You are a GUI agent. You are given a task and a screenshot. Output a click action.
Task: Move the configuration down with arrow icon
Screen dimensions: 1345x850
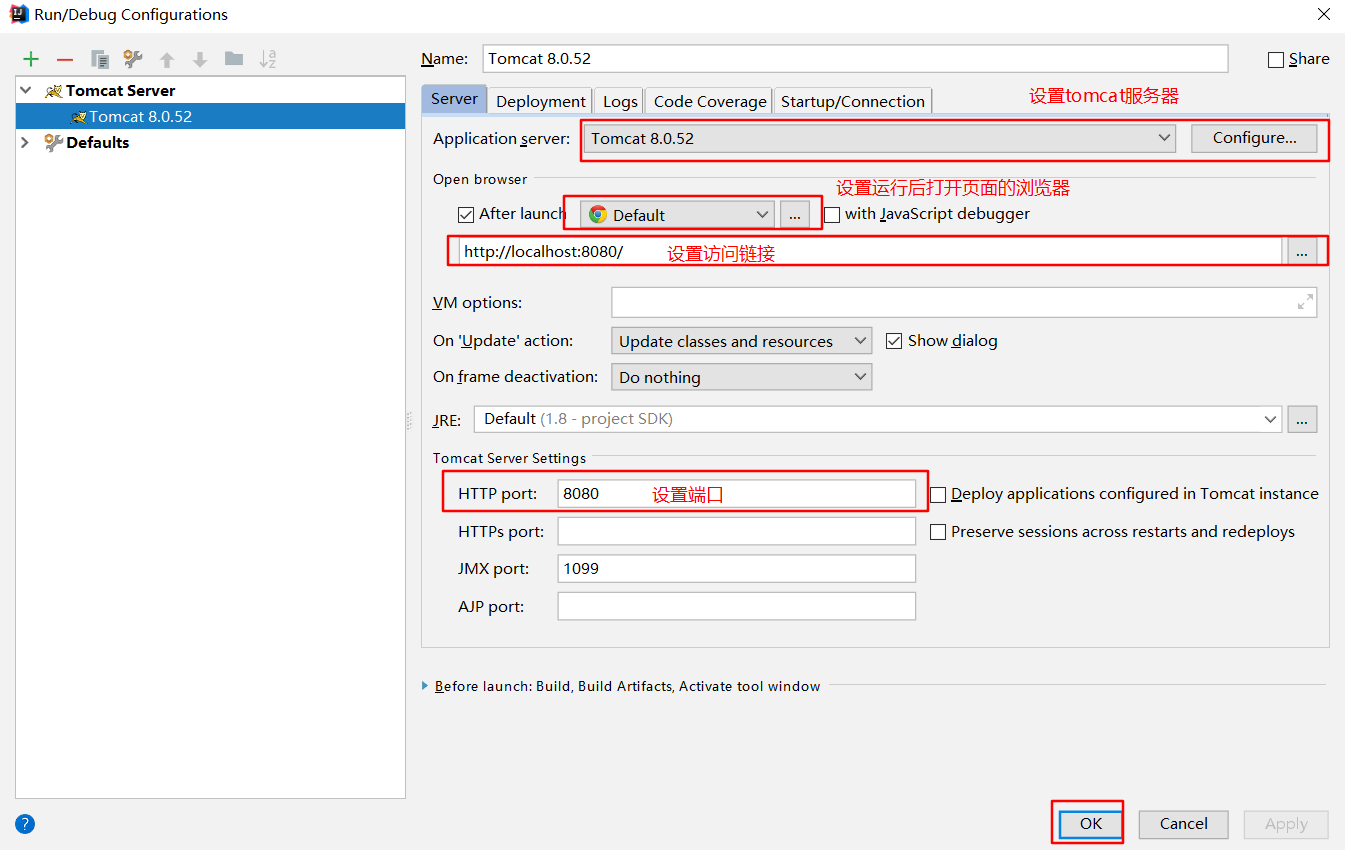point(200,59)
